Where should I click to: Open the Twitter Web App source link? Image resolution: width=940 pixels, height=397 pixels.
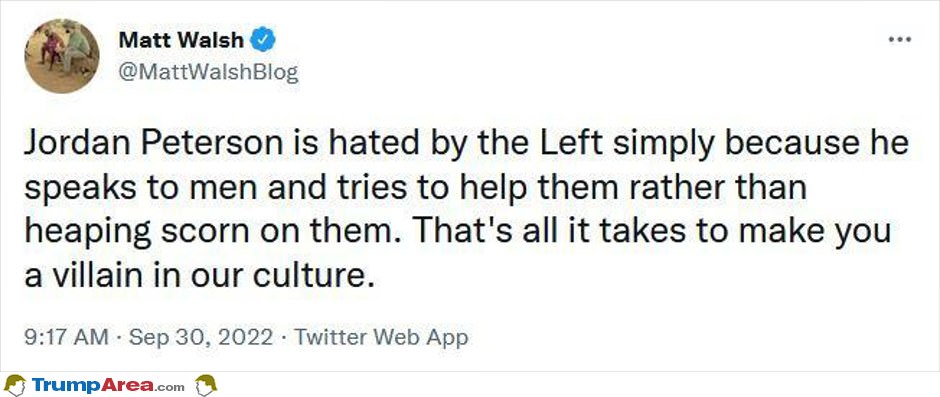(x=380, y=338)
